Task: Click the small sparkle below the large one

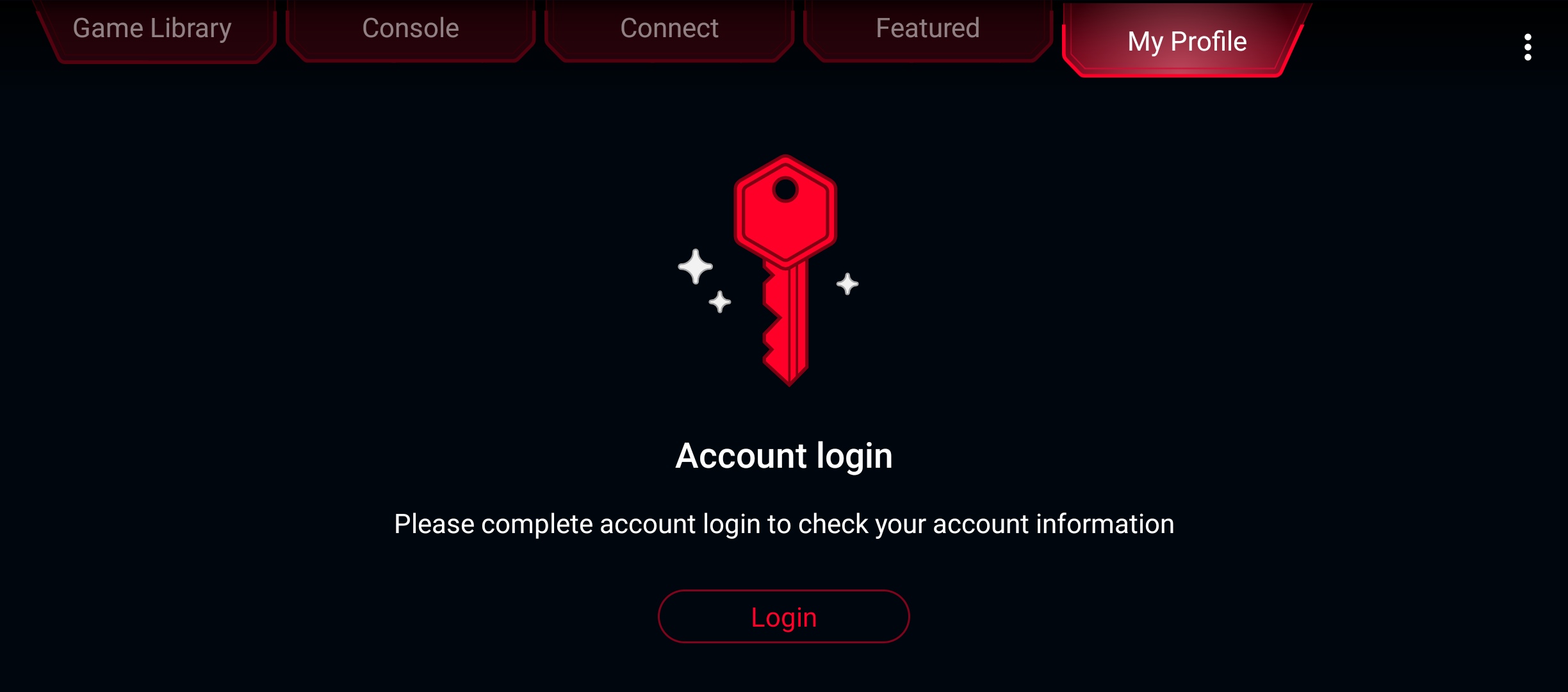Action: click(x=720, y=302)
